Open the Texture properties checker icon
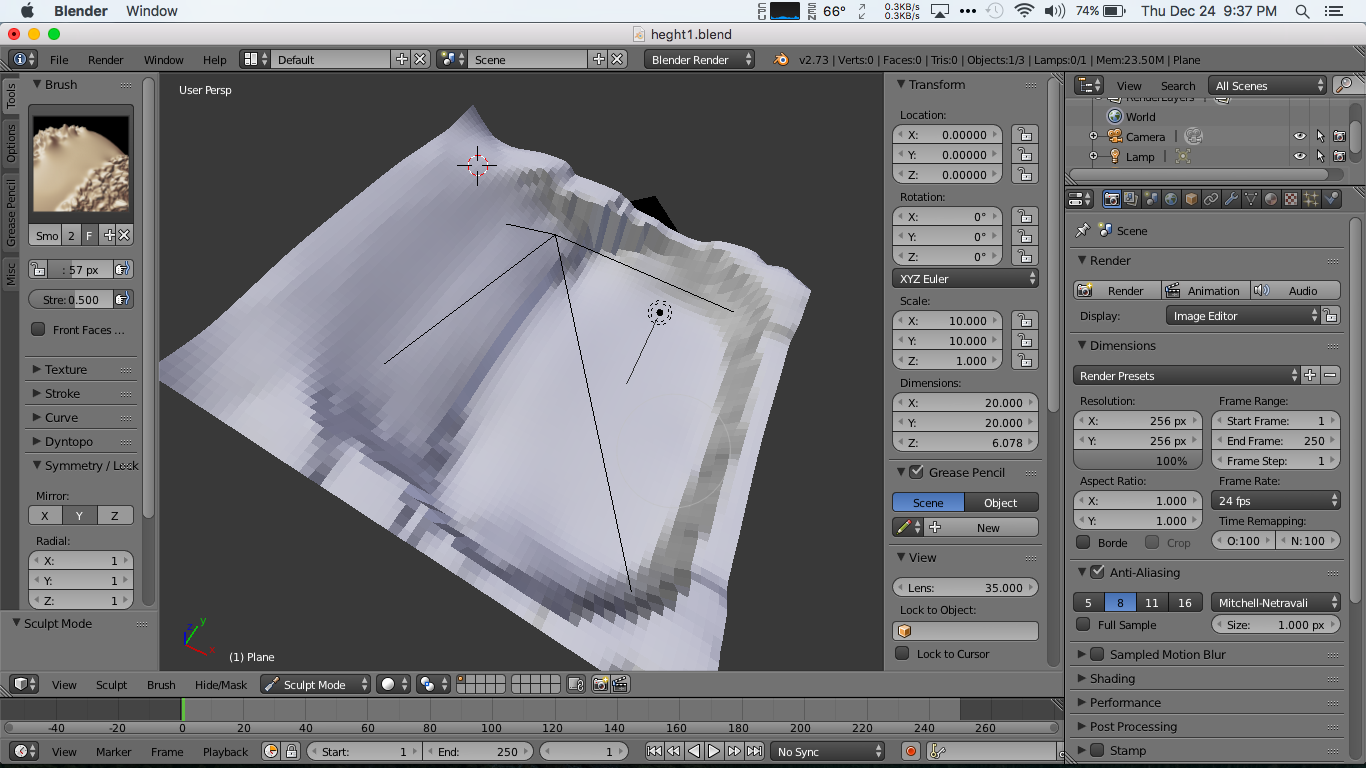This screenshot has height=768, width=1366. tap(1291, 199)
